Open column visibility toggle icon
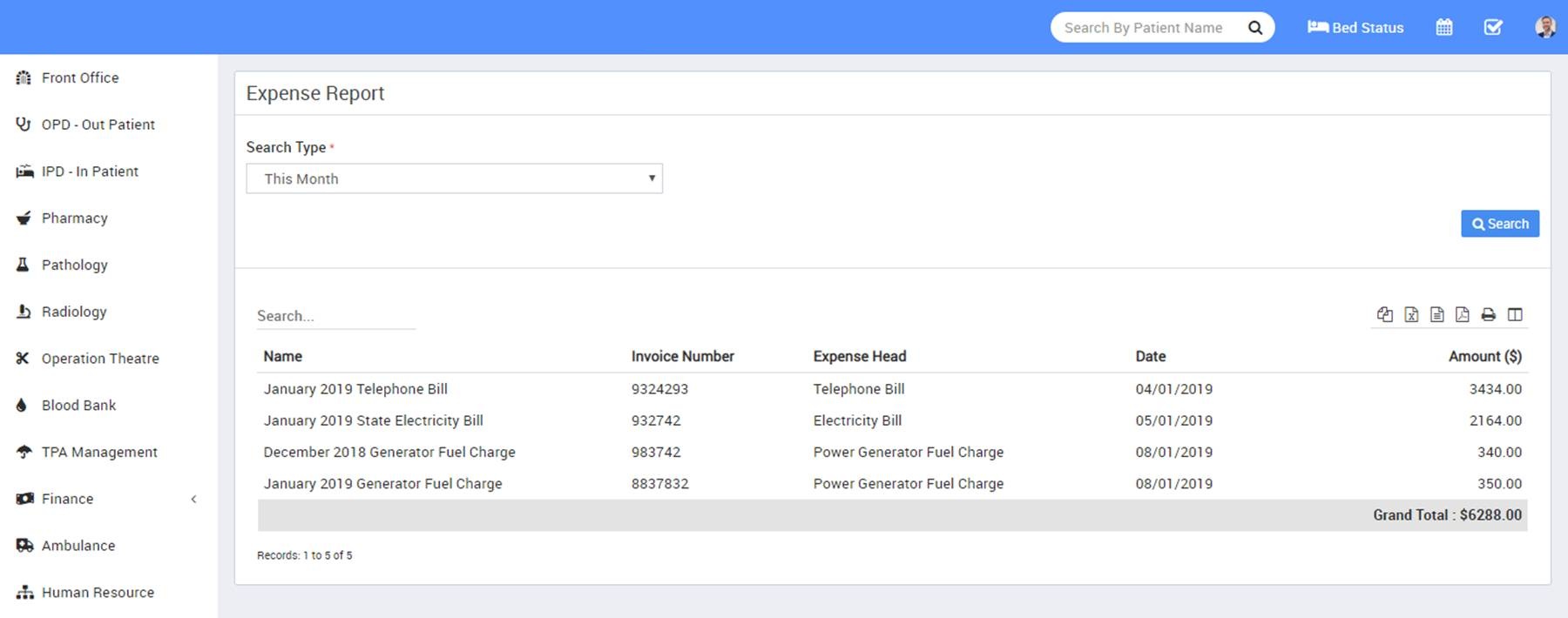 point(1515,315)
